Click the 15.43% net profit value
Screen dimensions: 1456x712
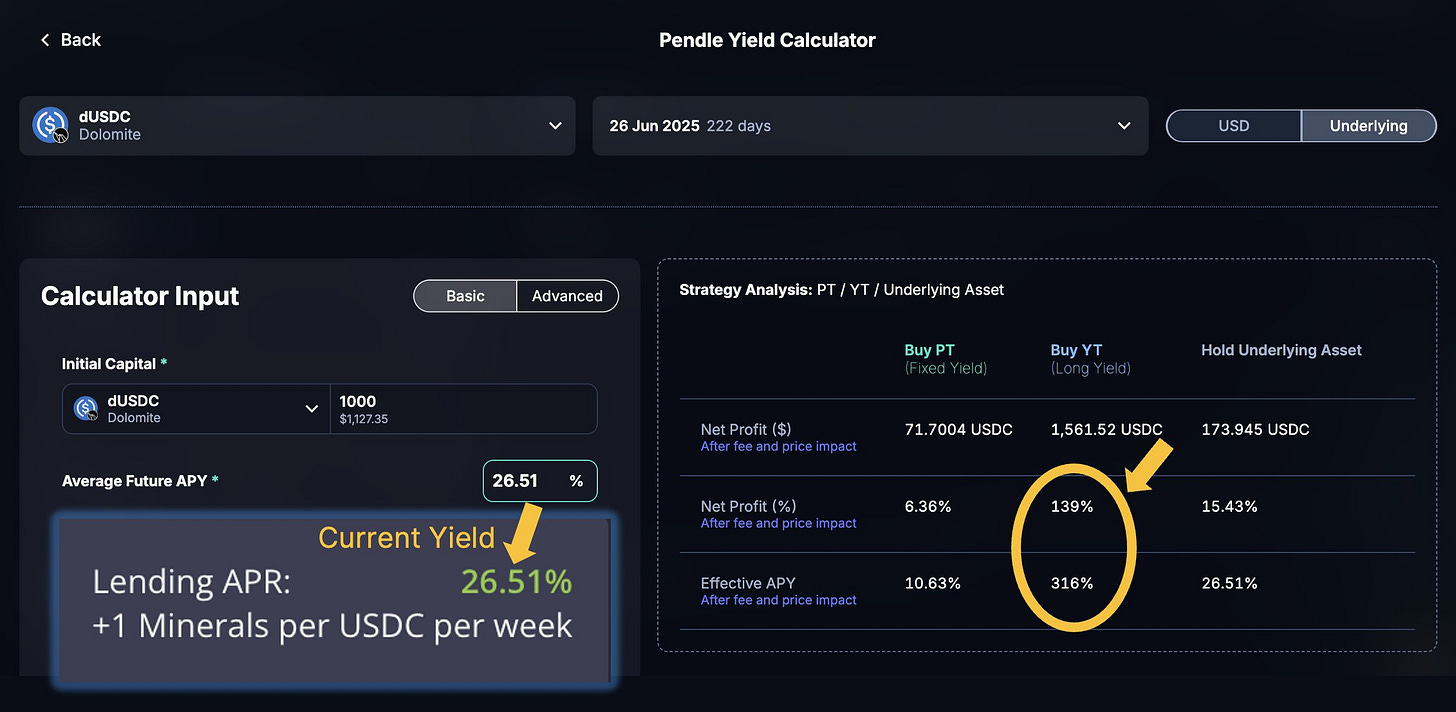coord(1229,507)
